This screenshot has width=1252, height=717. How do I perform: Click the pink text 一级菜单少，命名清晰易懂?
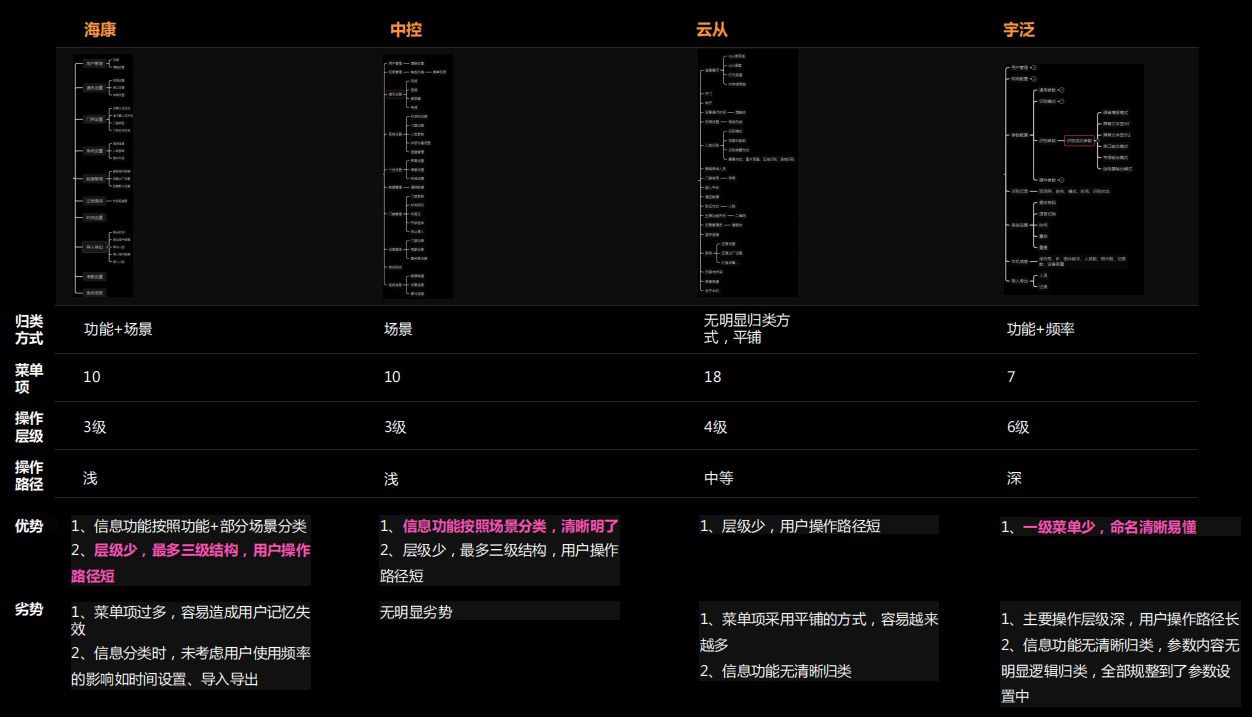pos(1110,527)
